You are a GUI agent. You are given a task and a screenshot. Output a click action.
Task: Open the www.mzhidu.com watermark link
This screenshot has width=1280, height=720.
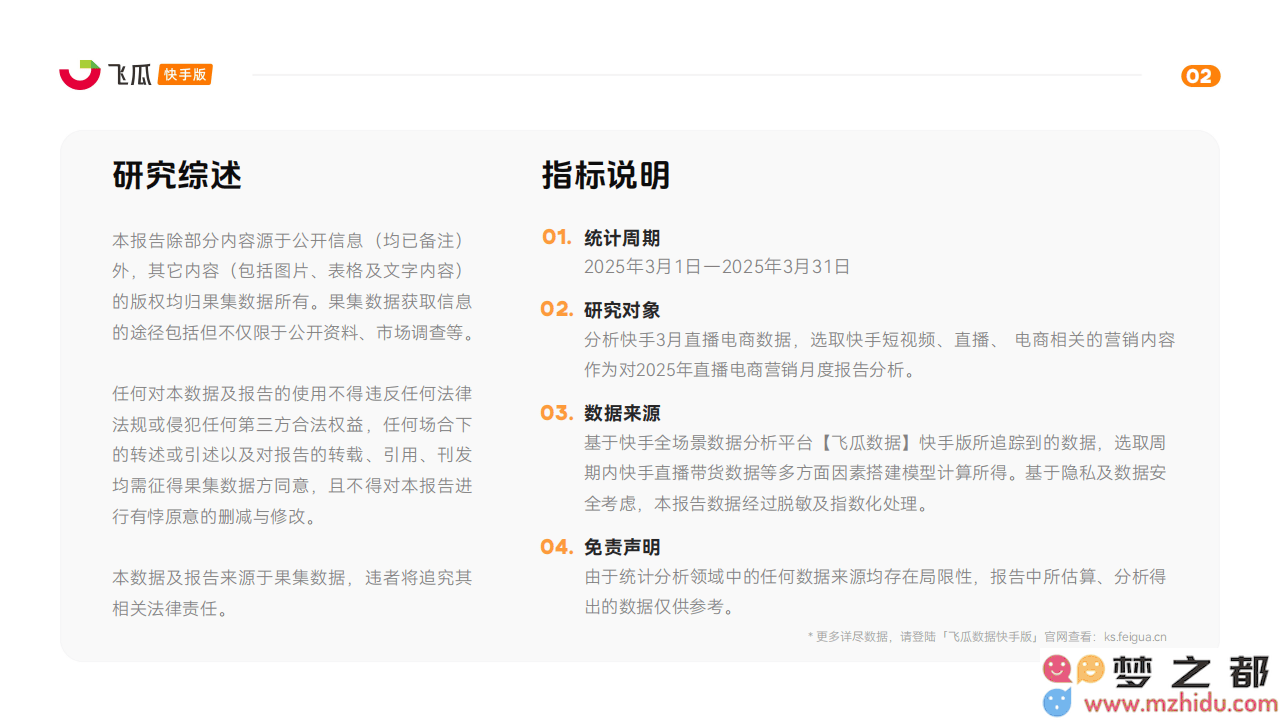coord(1181,704)
